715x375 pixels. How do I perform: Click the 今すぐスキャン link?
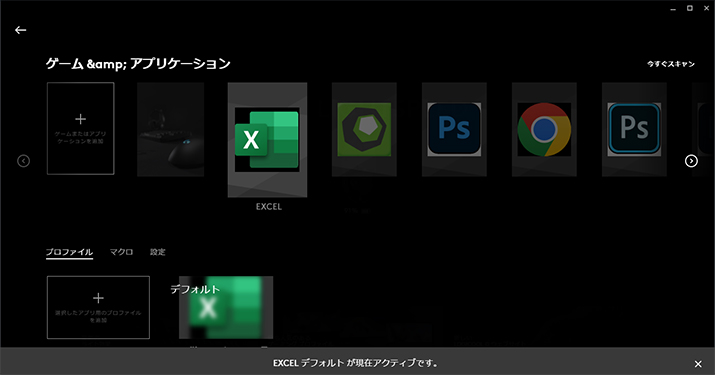[671, 64]
